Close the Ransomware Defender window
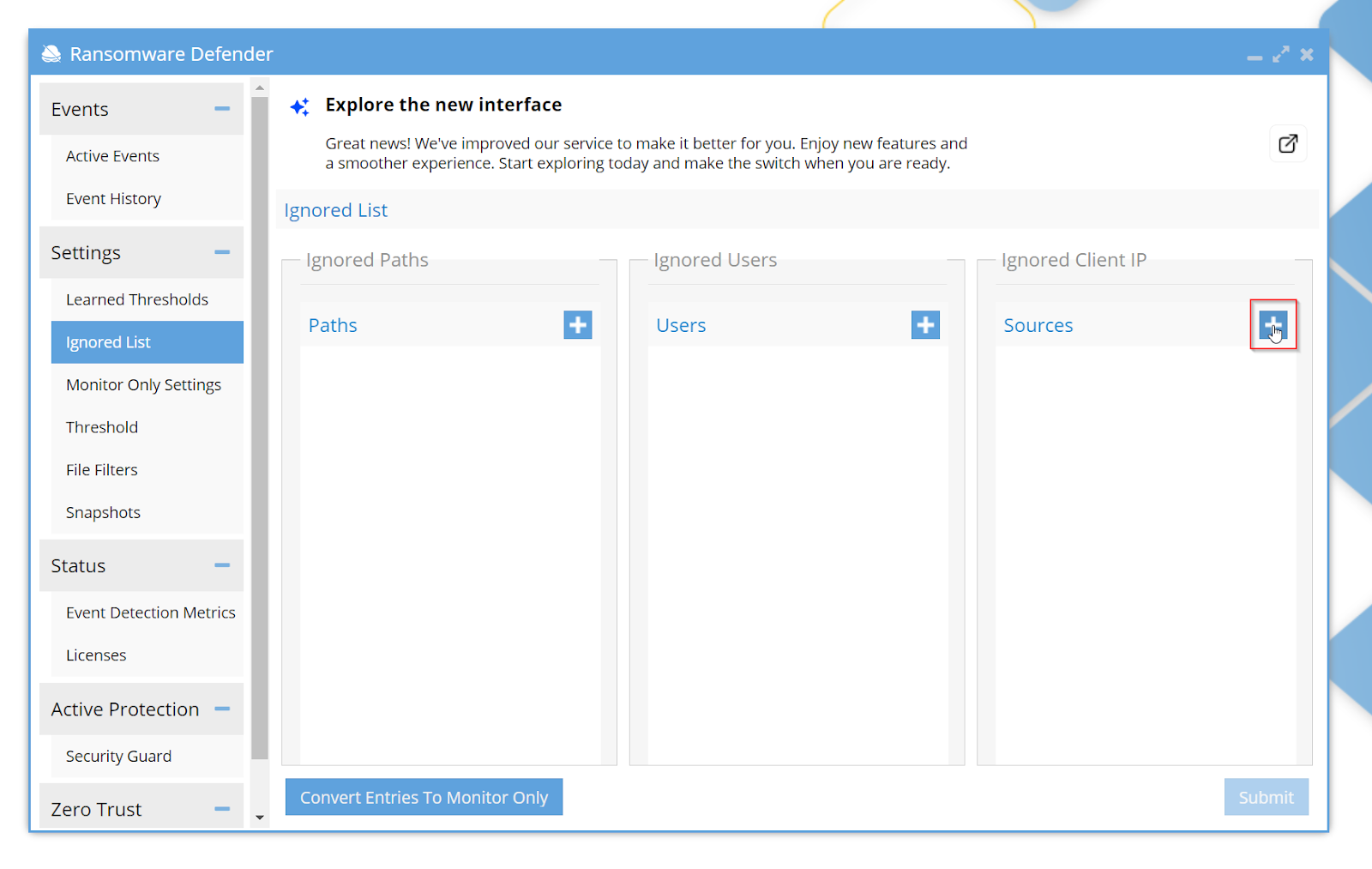1372x869 pixels. [1307, 54]
